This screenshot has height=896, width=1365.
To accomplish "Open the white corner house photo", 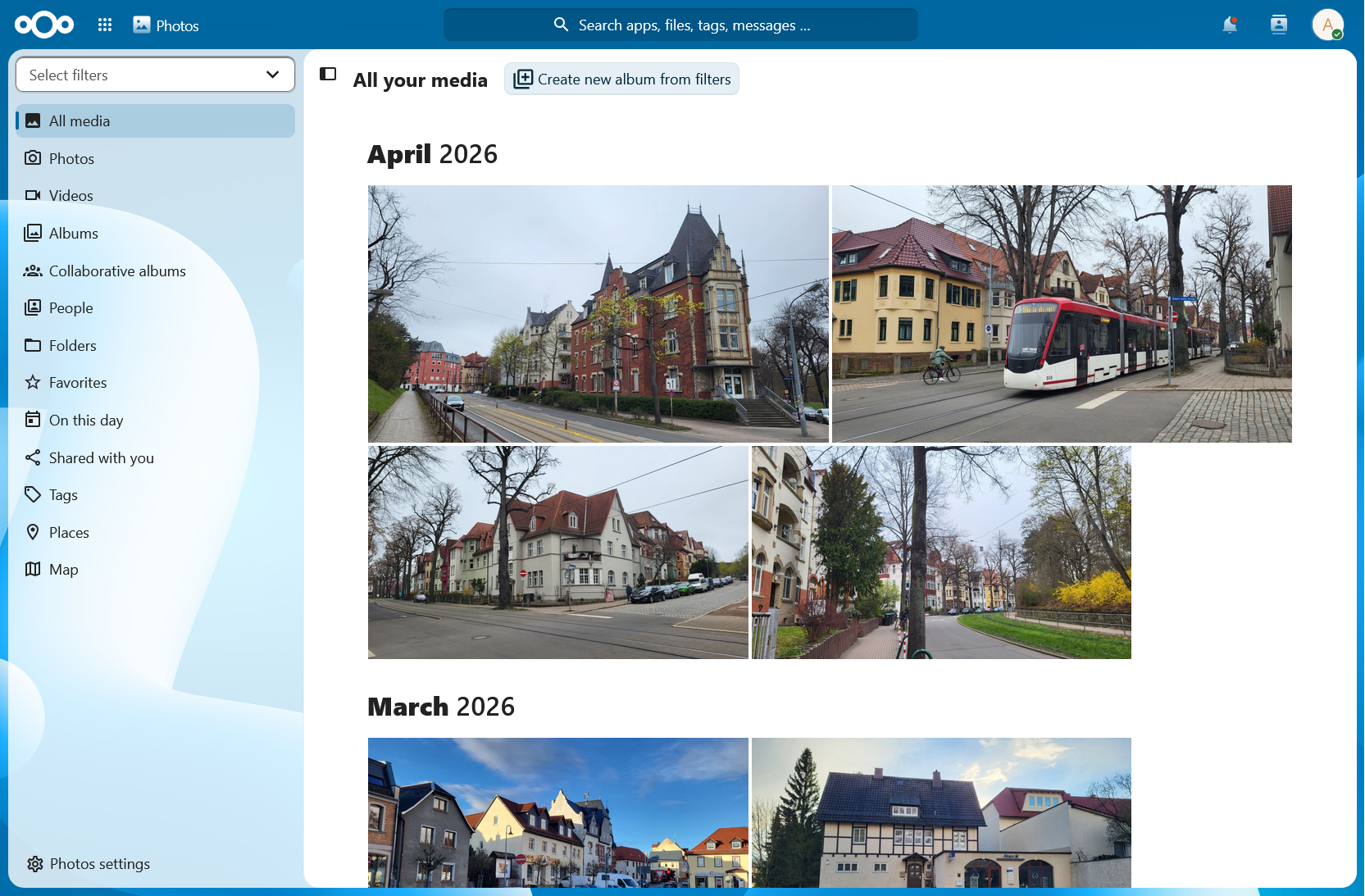I will pyautogui.click(x=557, y=553).
